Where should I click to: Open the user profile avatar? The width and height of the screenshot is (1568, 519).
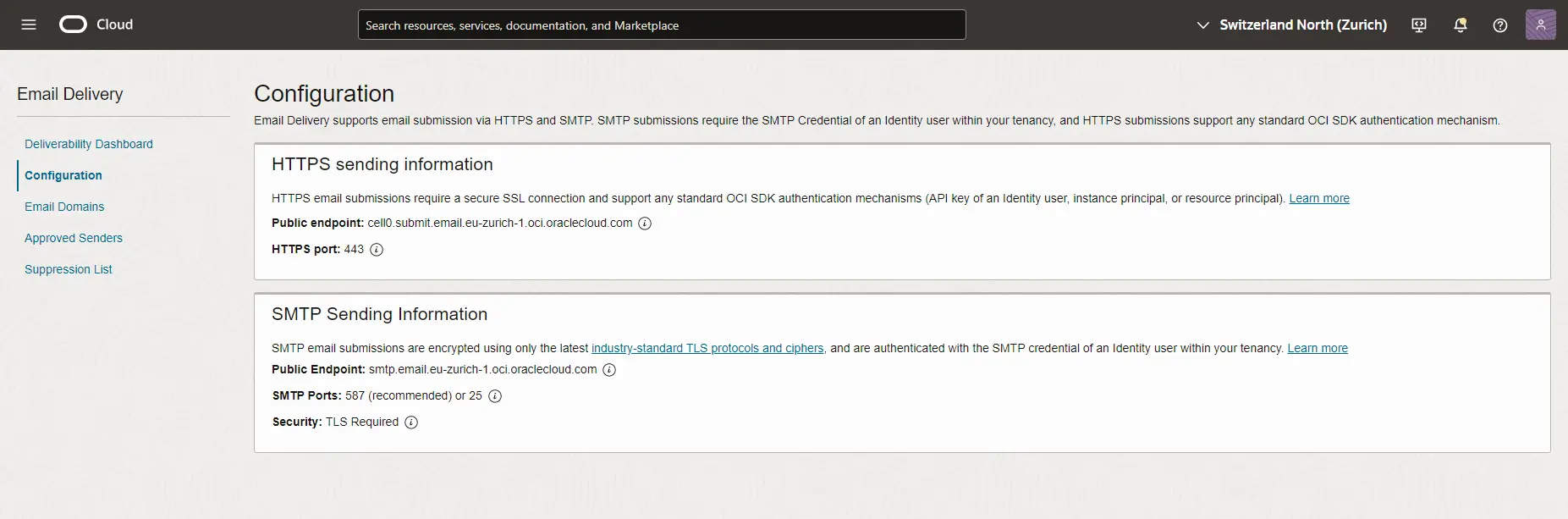pyautogui.click(x=1541, y=25)
